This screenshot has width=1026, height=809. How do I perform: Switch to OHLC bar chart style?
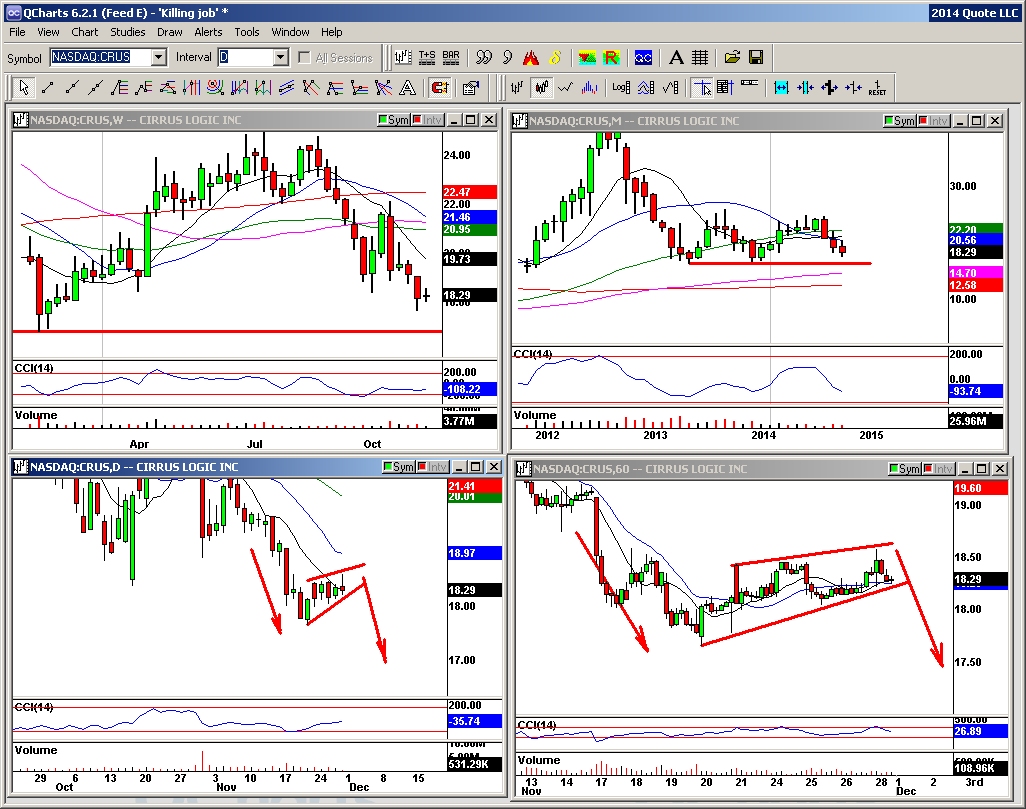[517, 87]
